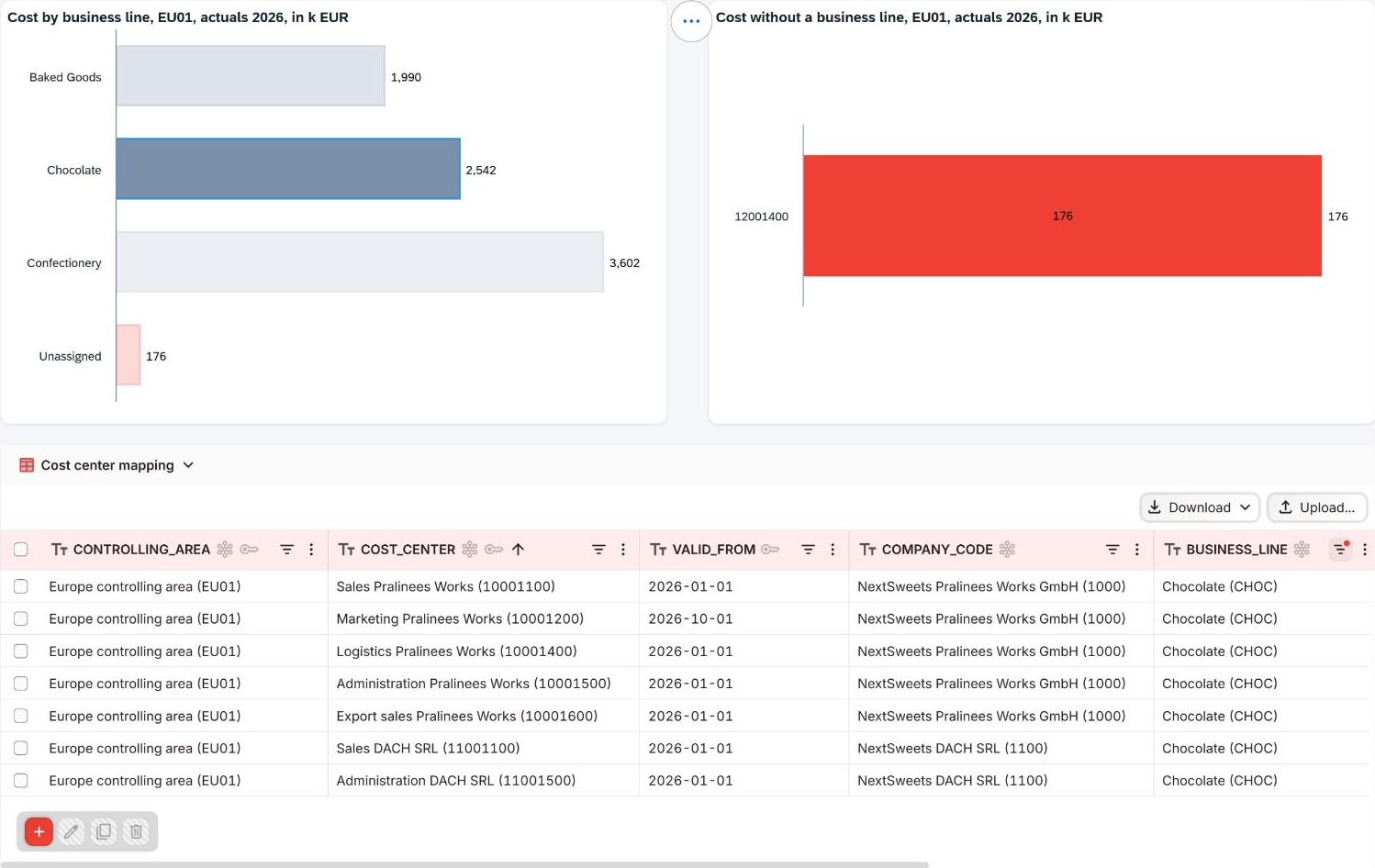This screenshot has width=1375, height=868.
Task: Check the Logistics Pralinees Works row
Action: [20, 651]
